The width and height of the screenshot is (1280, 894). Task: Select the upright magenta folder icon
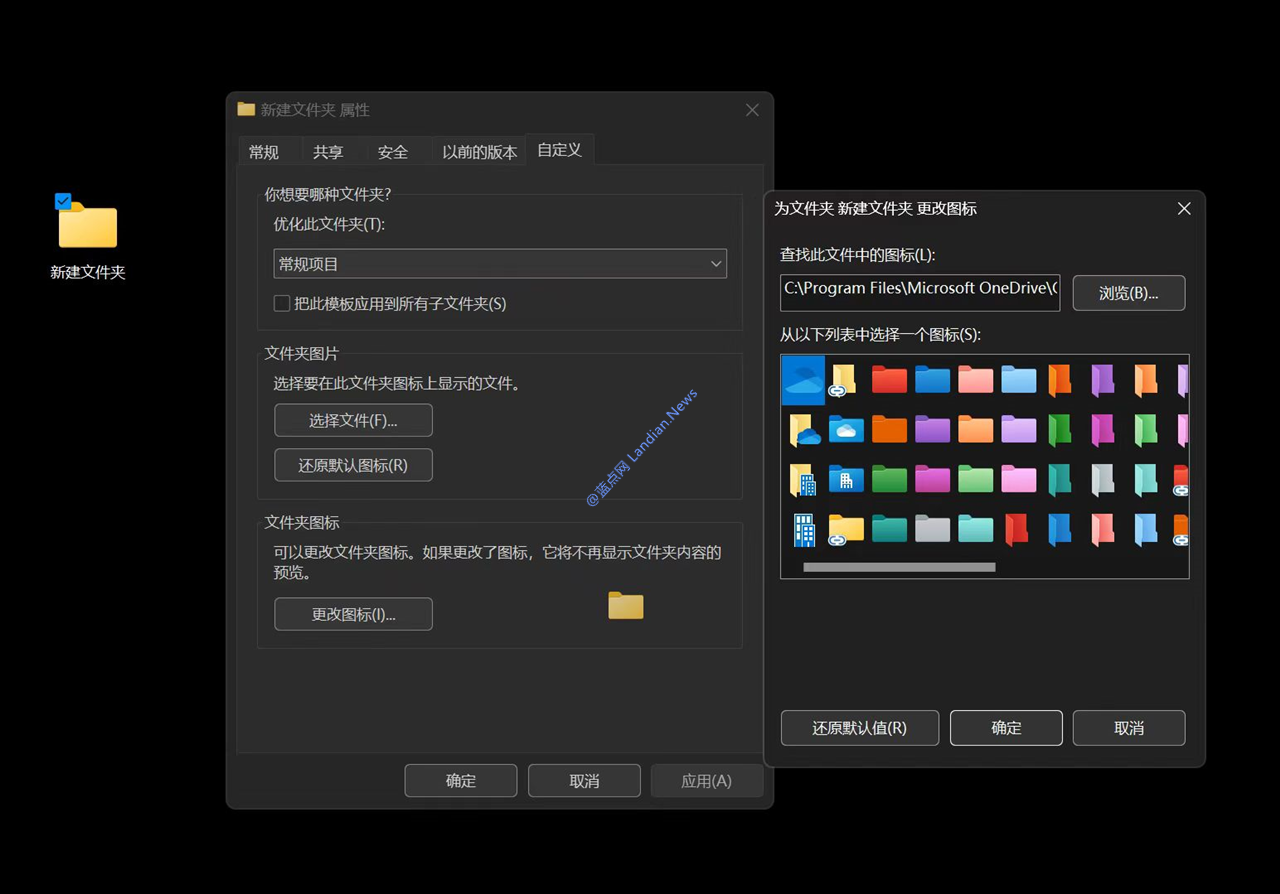1103,430
